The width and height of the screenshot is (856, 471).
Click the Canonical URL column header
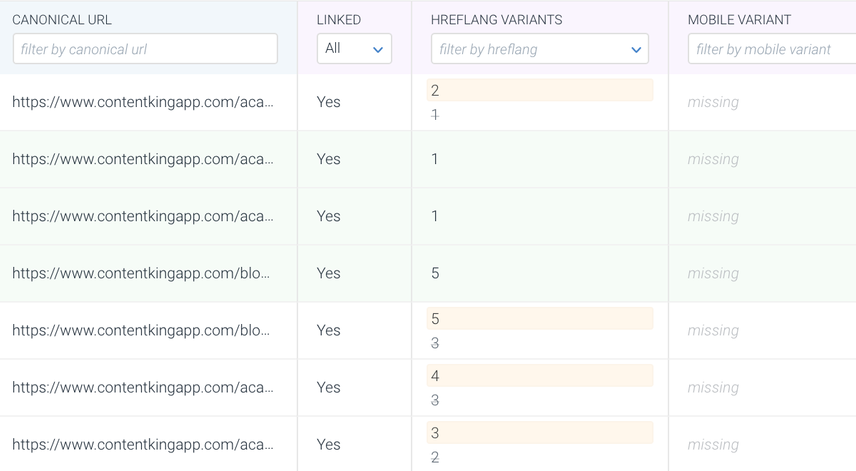62,20
